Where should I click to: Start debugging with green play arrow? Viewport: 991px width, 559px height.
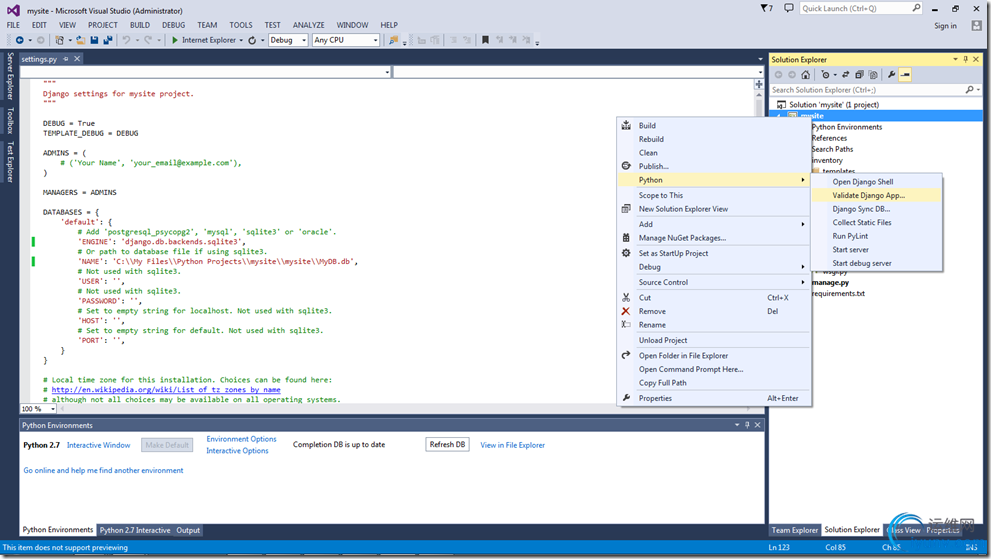coord(175,40)
